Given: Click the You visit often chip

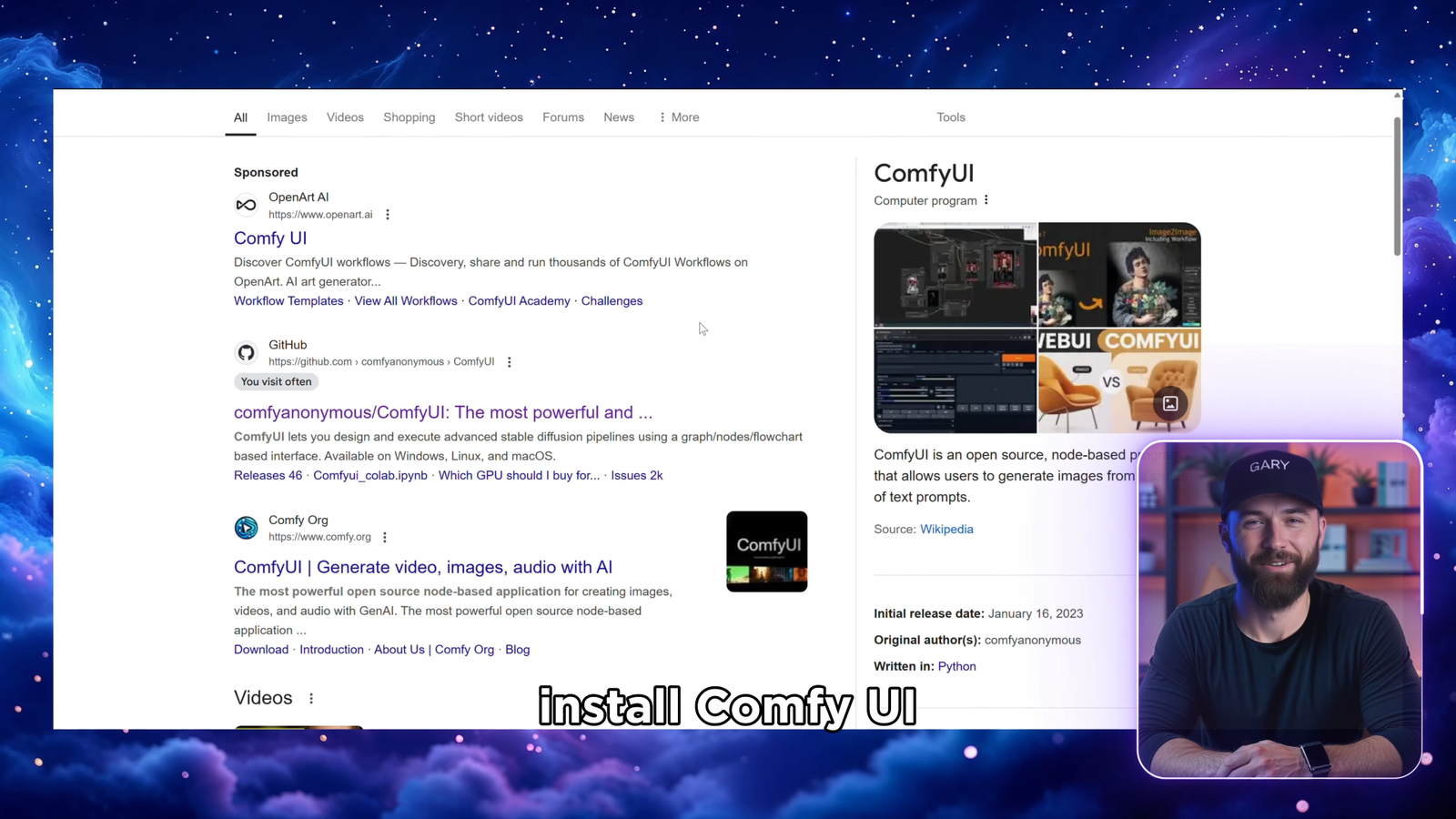Looking at the screenshot, I should 276,382.
